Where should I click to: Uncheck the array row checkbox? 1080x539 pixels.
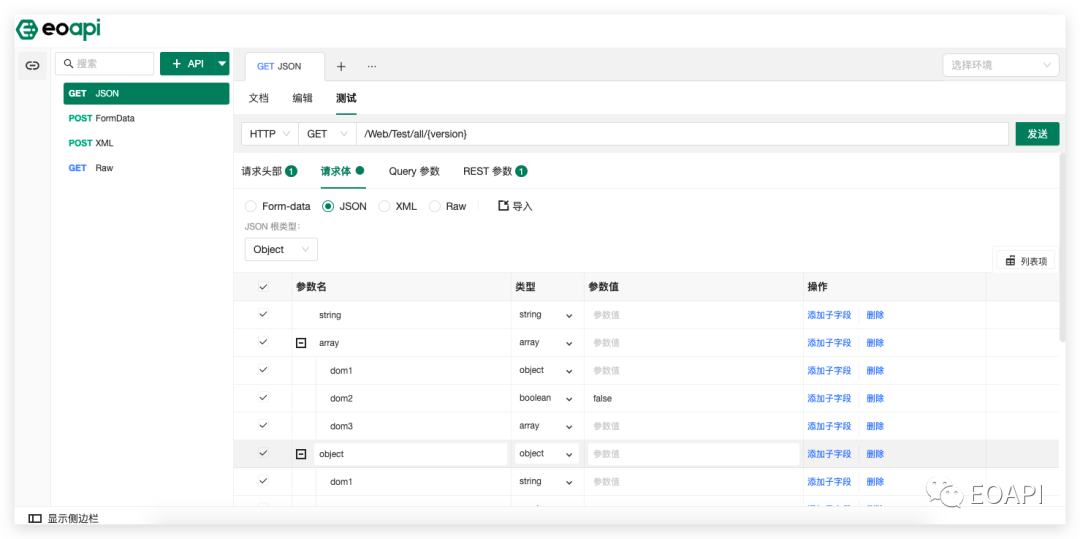tap(262, 342)
